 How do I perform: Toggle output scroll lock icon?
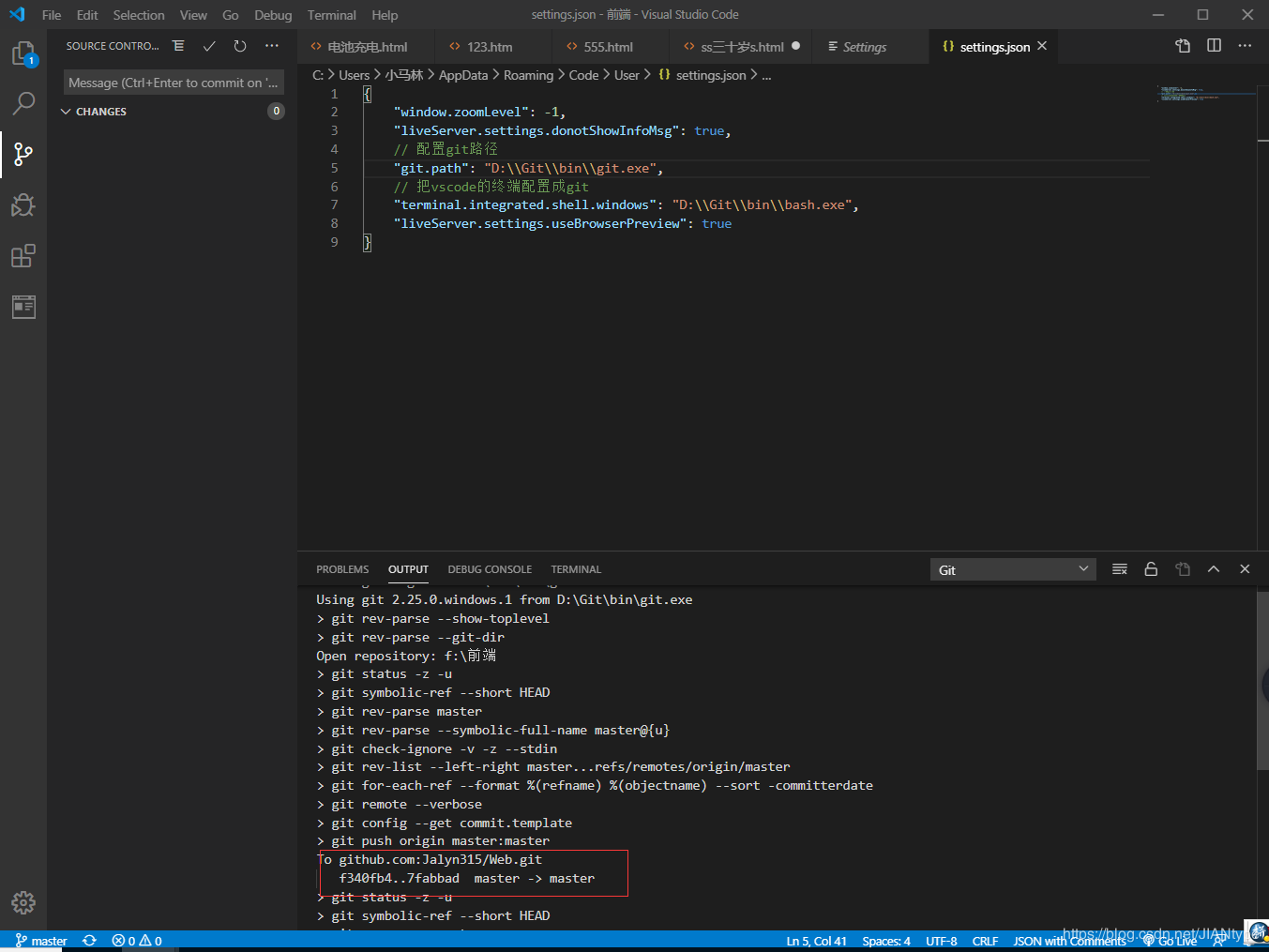click(x=1151, y=569)
